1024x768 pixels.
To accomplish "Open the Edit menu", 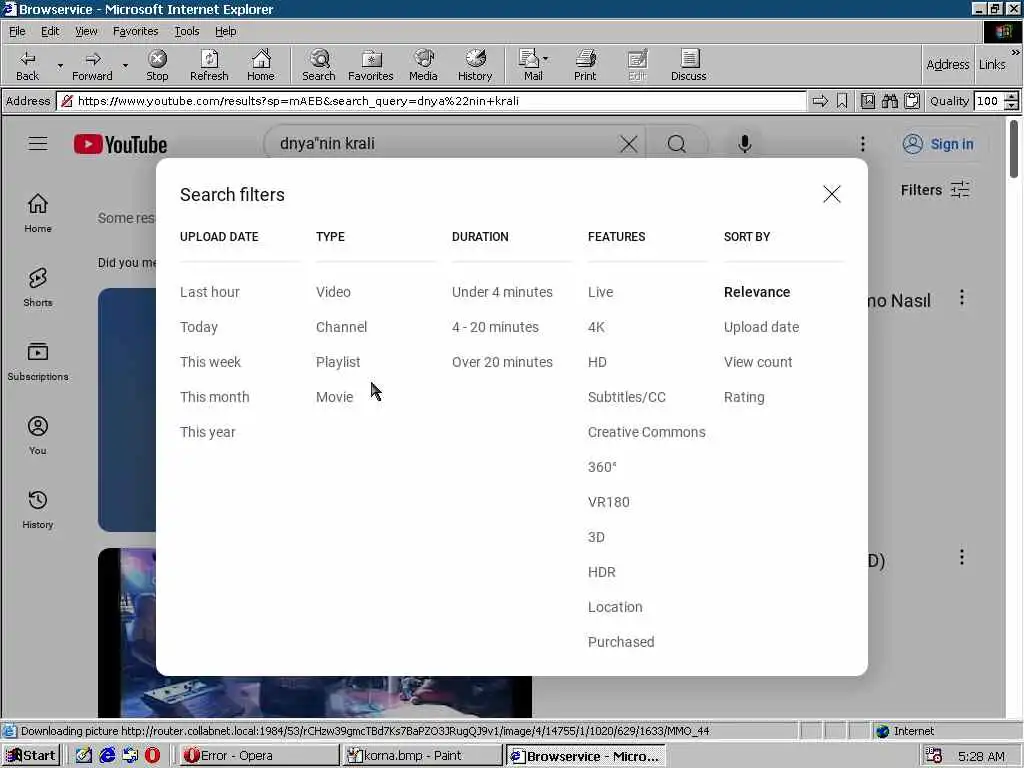I will coord(50,31).
